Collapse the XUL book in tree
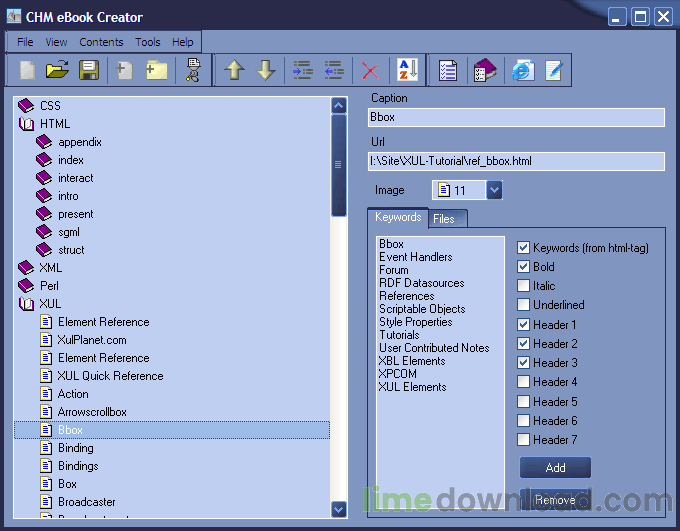 point(26,304)
